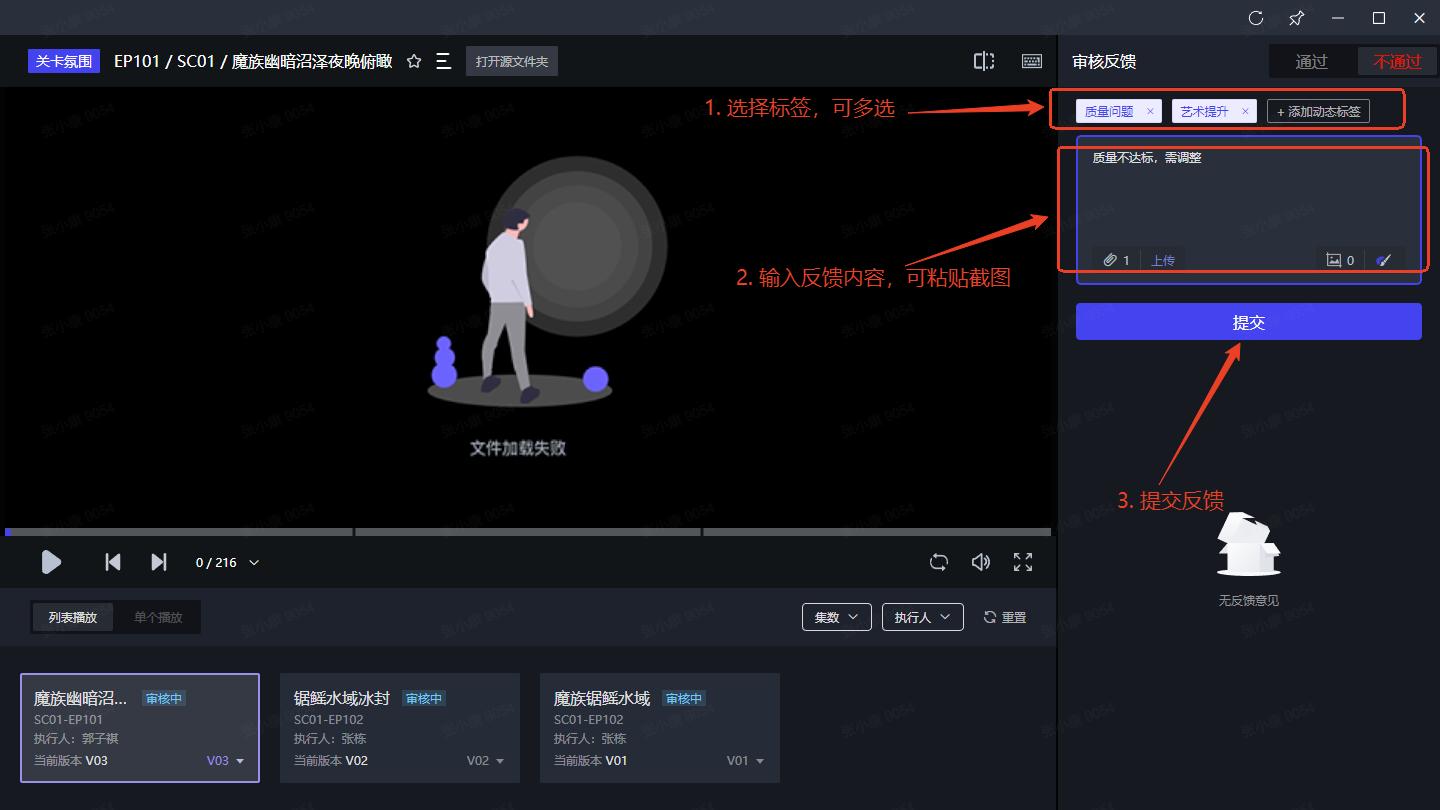
Task: Select the 通过 (pass) option
Action: pyautogui.click(x=1311, y=62)
